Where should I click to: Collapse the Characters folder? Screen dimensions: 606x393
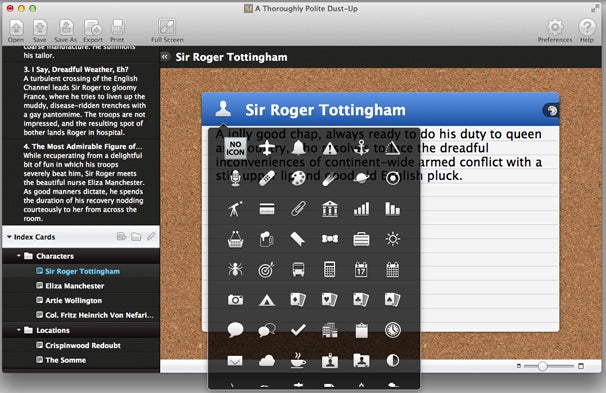(19, 256)
